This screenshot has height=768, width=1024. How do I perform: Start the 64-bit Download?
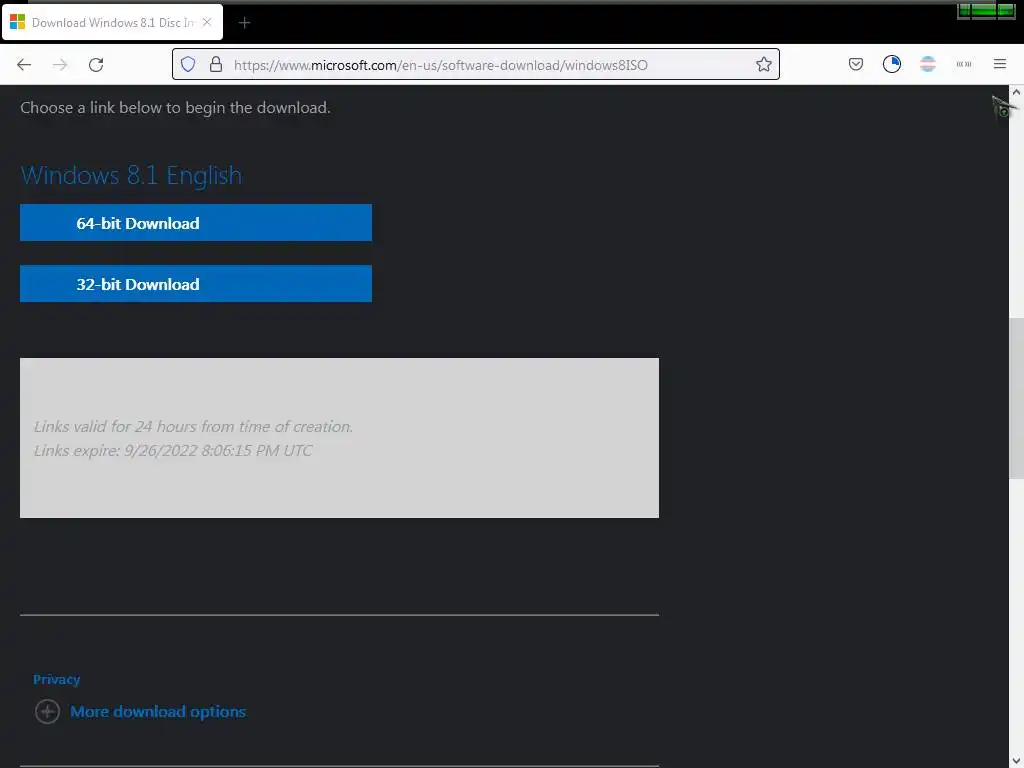[196, 223]
